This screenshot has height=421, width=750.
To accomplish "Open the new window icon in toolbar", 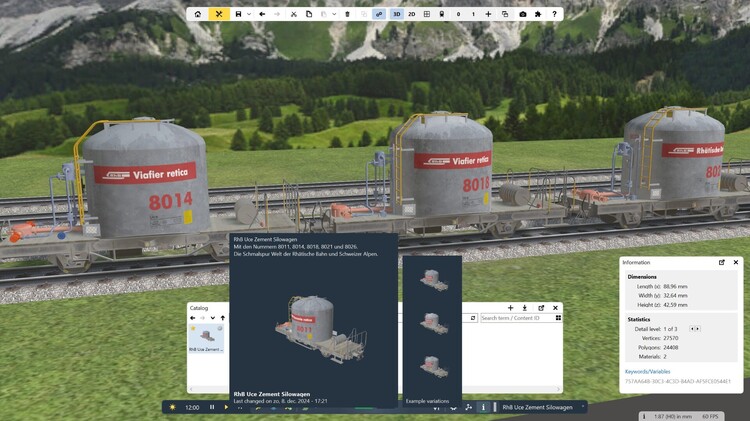I will pyautogui.click(x=505, y=14).
